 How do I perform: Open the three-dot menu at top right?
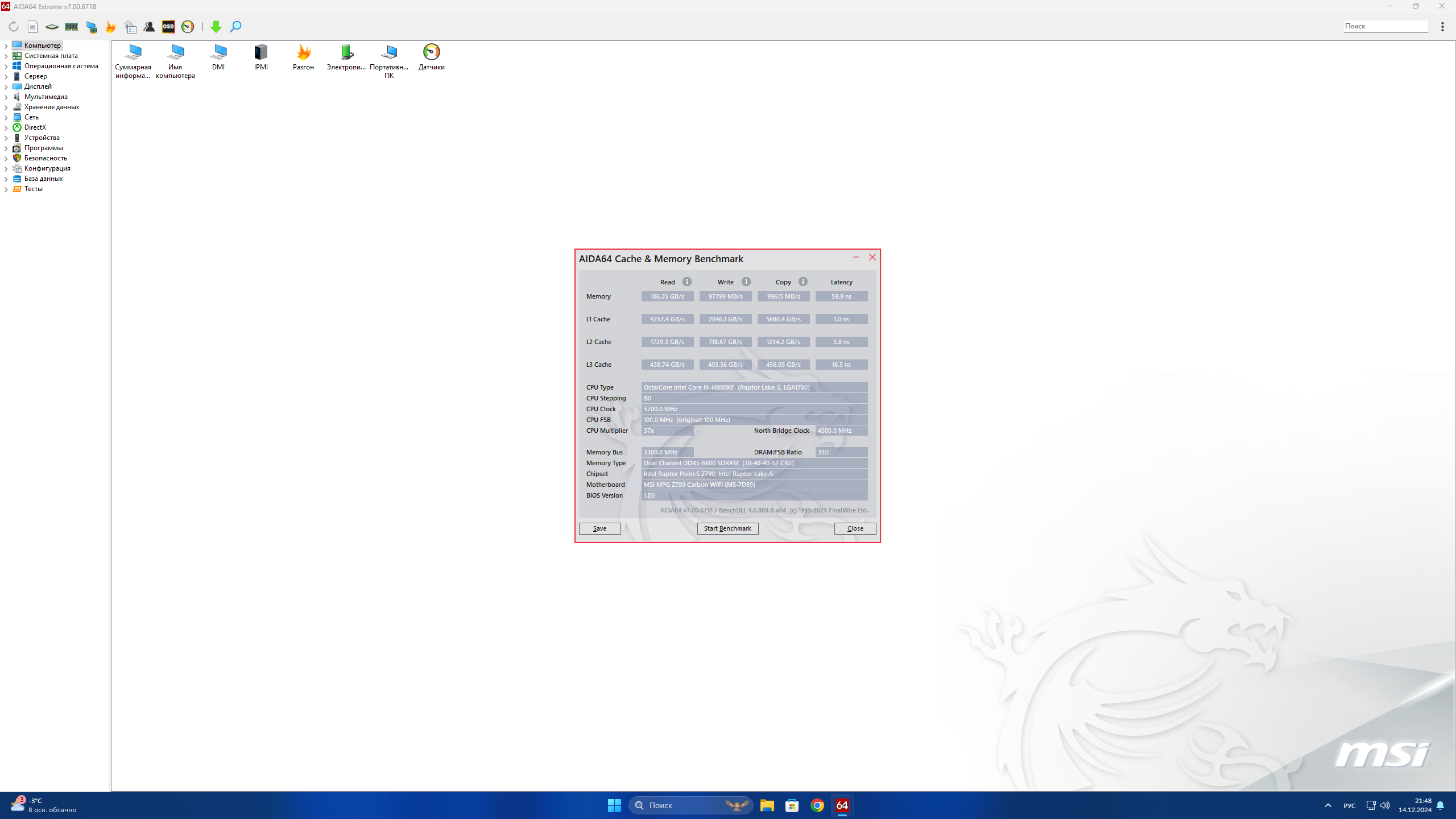[x=1442, y=27]
